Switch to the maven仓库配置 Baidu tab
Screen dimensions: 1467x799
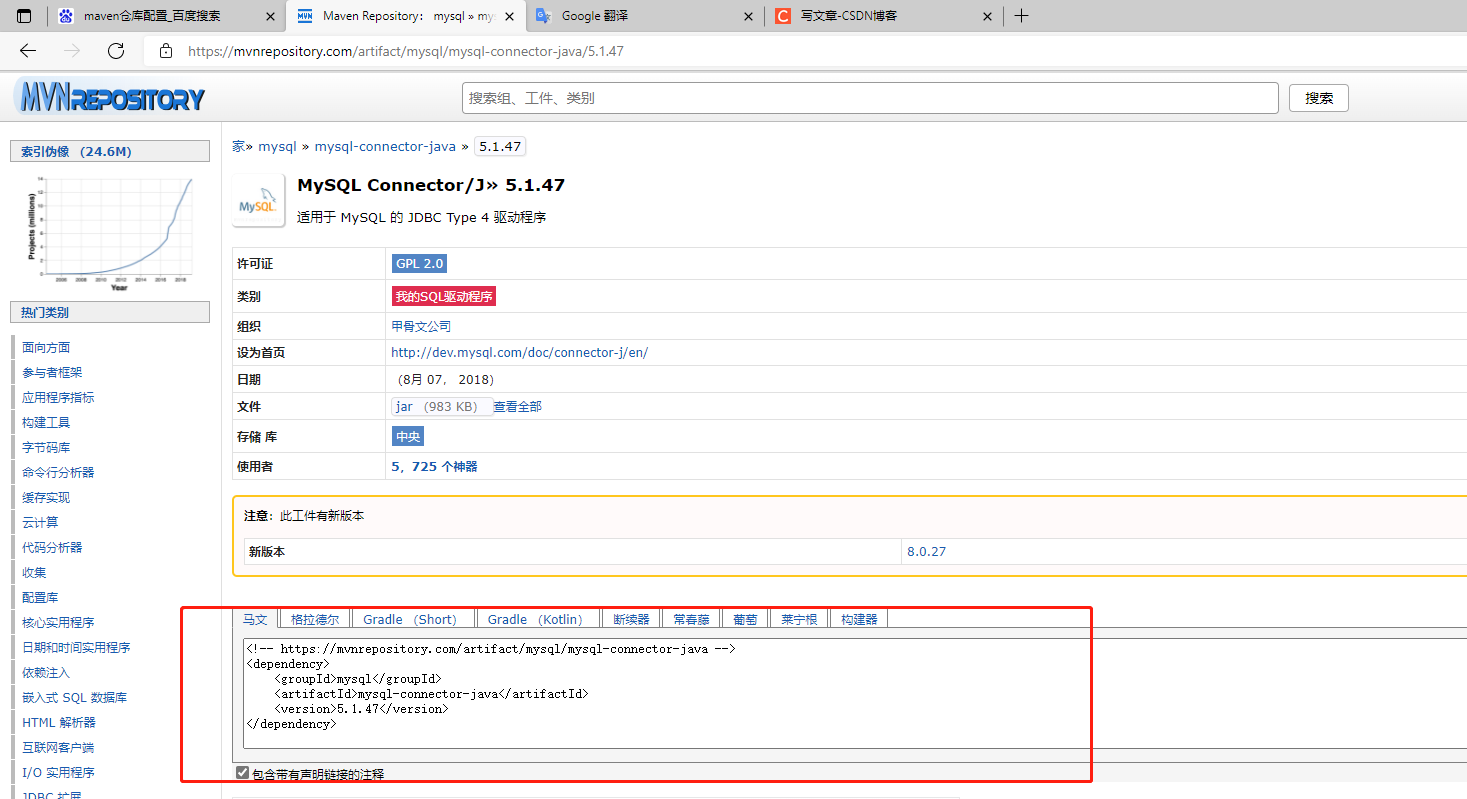pyautogui.click(x=166, y=16)
